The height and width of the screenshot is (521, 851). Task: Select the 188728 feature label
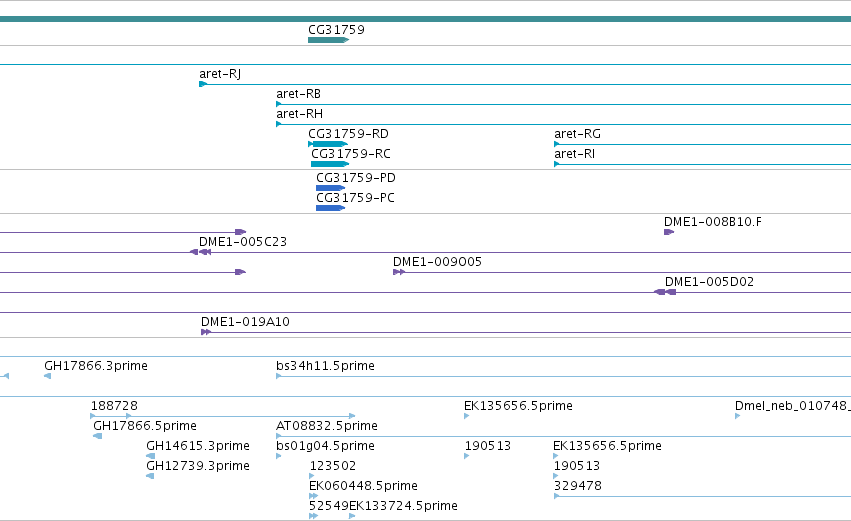114,406
